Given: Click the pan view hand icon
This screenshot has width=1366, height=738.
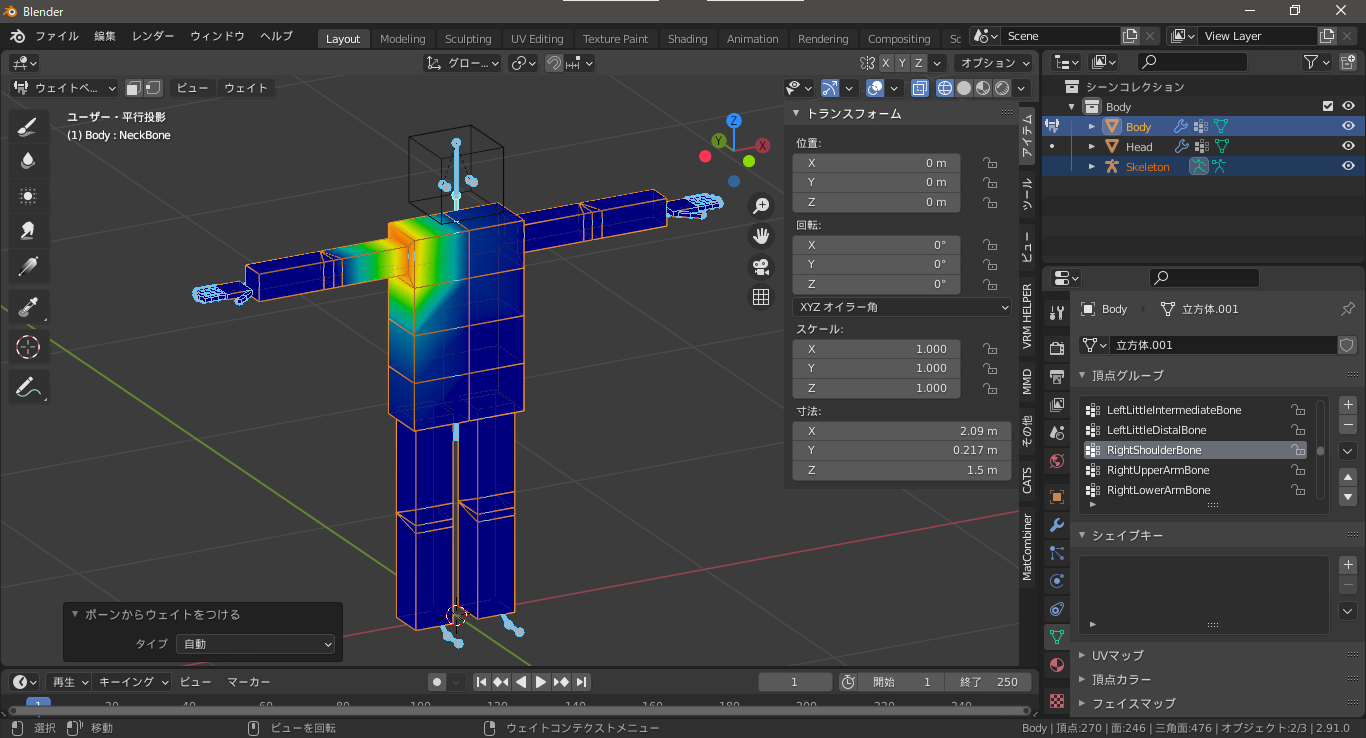Looking at the screenshot, I should (x=761, y=236).
